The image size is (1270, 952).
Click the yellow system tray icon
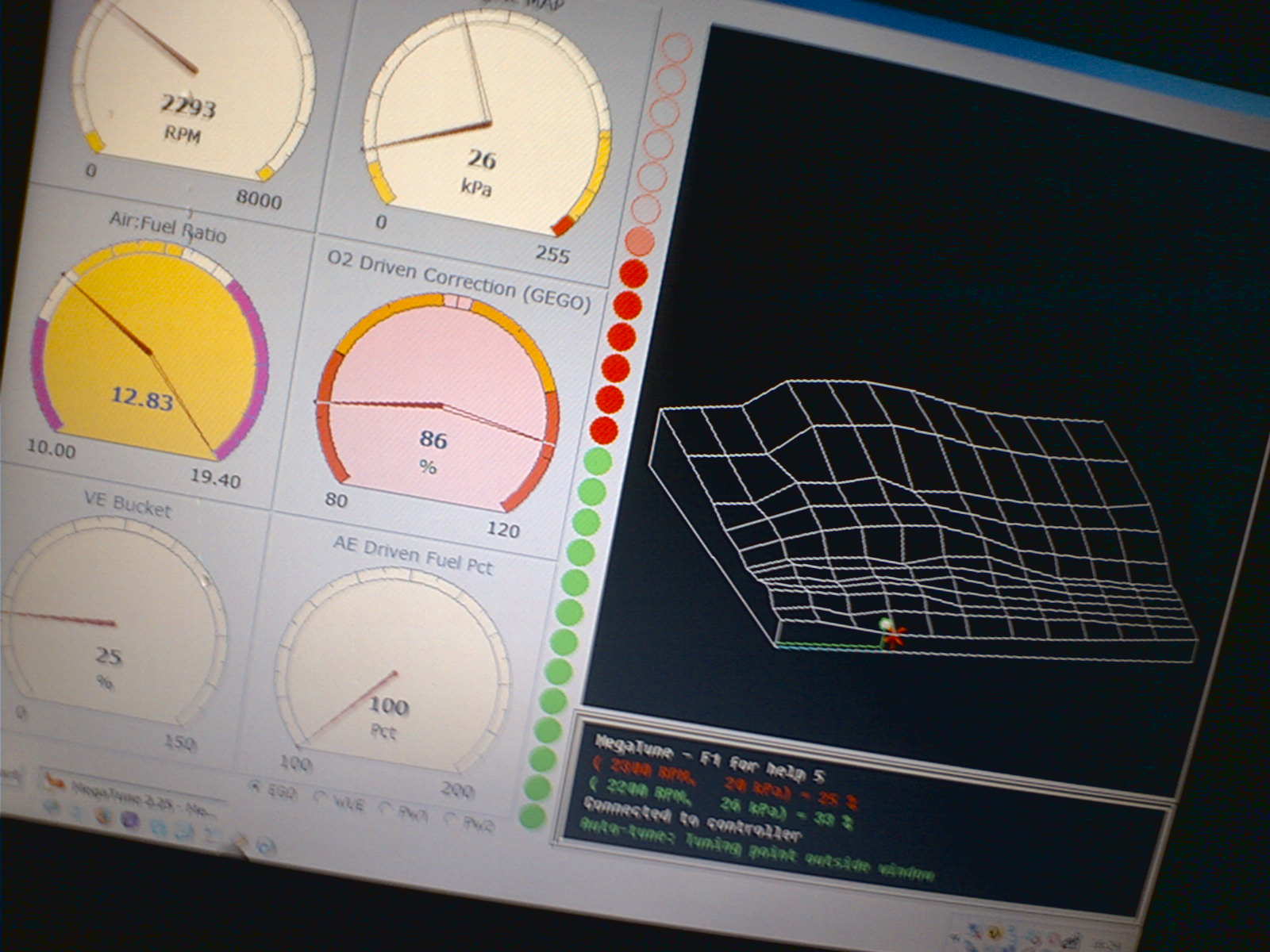pyautogui.click(x=993, y=931)
